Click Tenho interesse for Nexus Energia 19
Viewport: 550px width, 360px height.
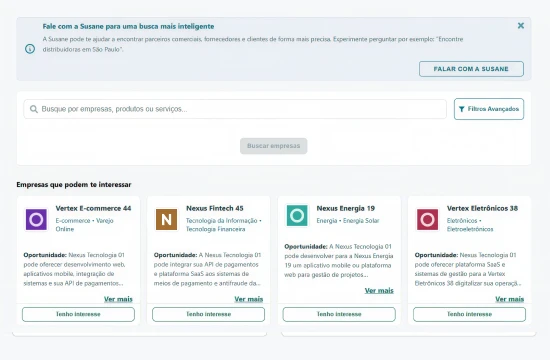click(x=339, y=314)
